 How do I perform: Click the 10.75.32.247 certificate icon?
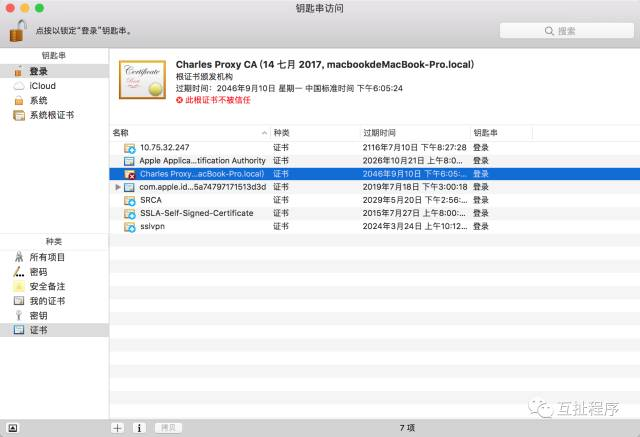click(130, 148)
